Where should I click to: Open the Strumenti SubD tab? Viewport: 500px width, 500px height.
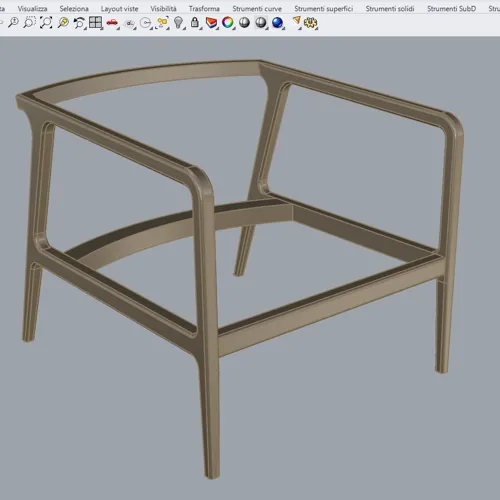452,9
